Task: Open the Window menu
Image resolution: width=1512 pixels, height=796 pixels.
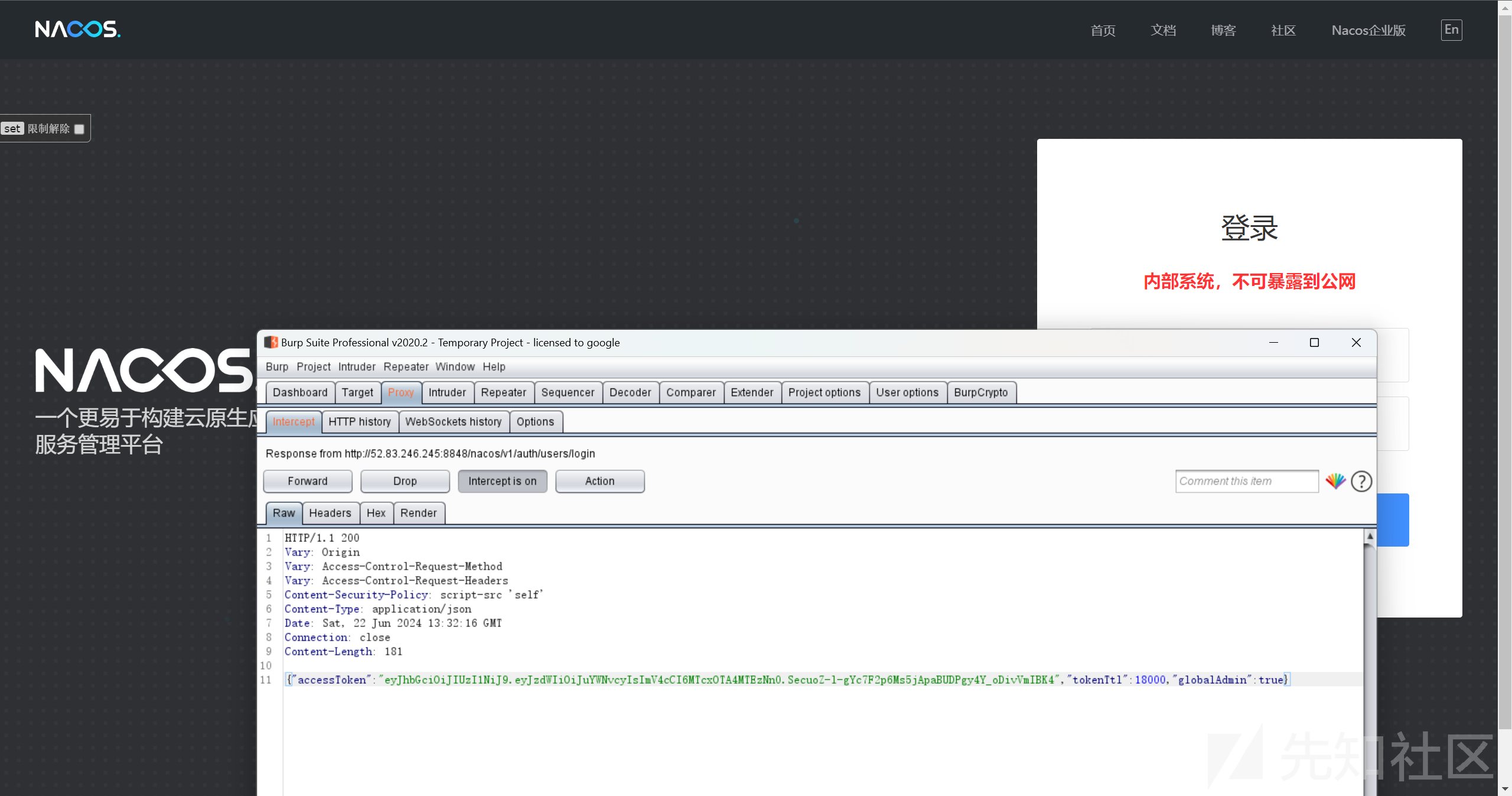Action: [x=455, y=366]
